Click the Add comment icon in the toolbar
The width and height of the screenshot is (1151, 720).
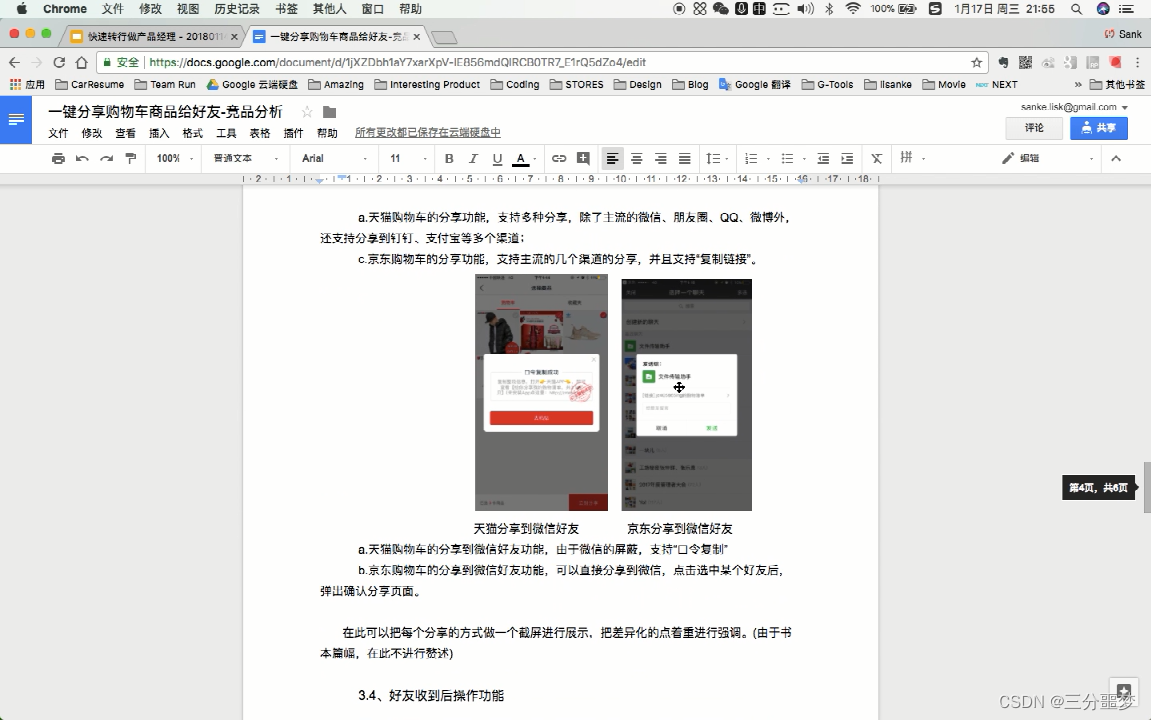coord(583,158)
